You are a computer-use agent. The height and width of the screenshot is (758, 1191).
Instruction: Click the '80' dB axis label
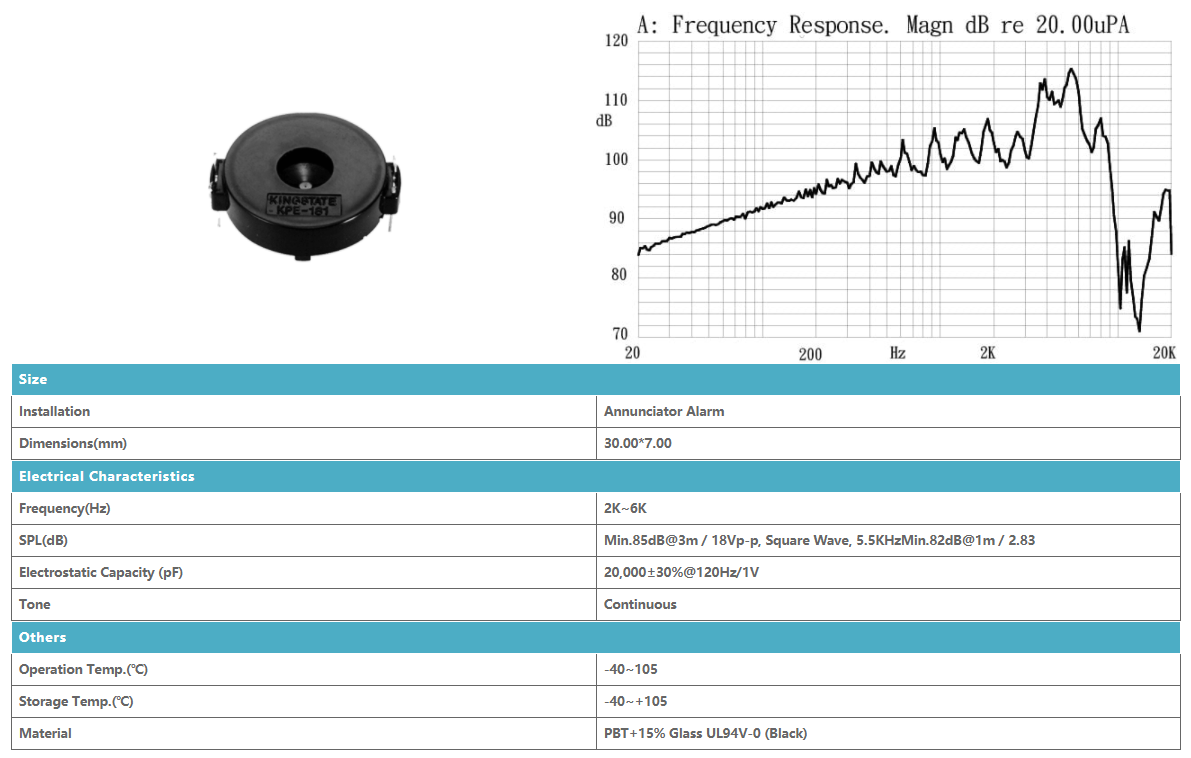(619, 274)
